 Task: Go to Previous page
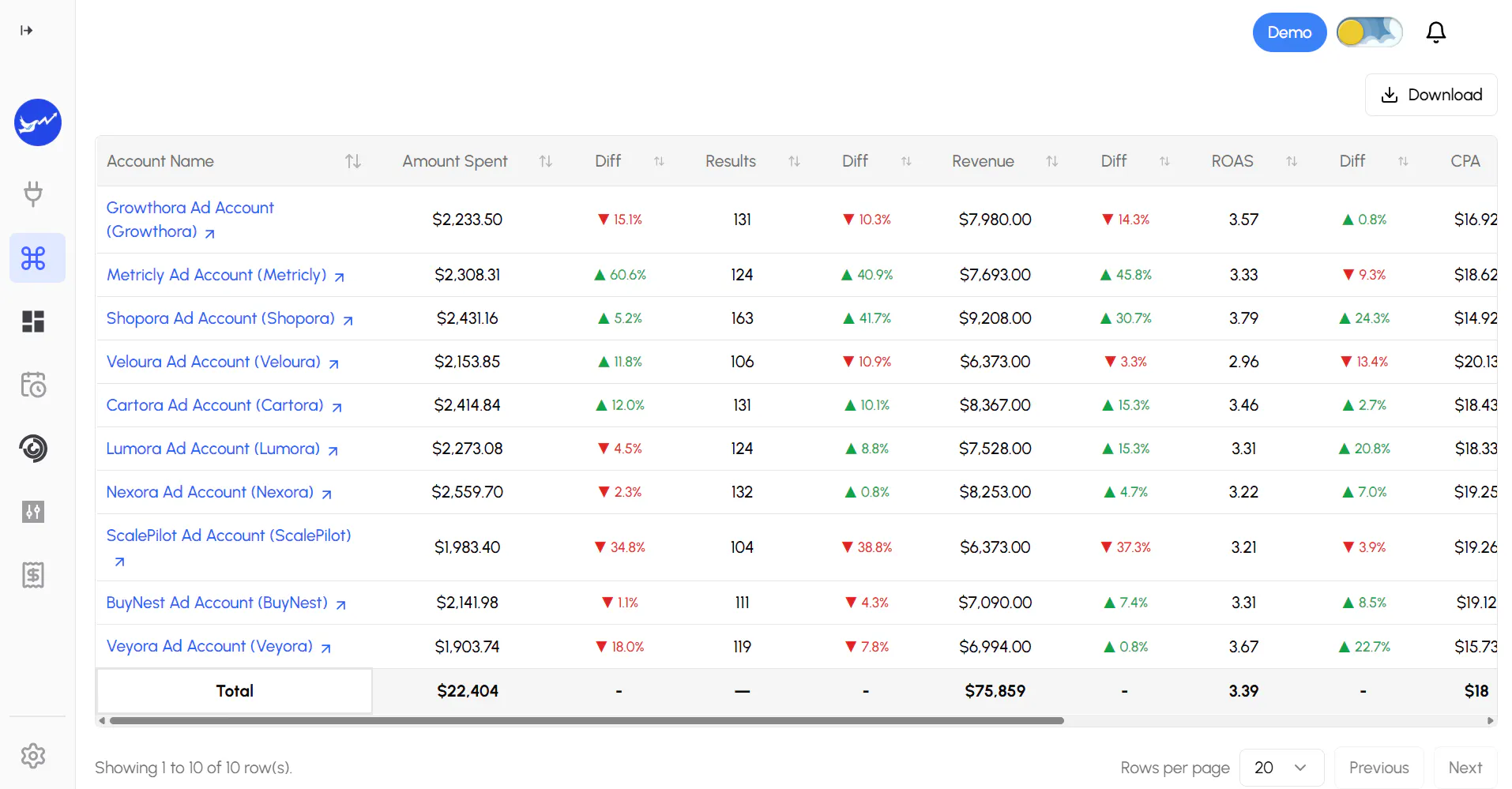tap(1378, 768)
